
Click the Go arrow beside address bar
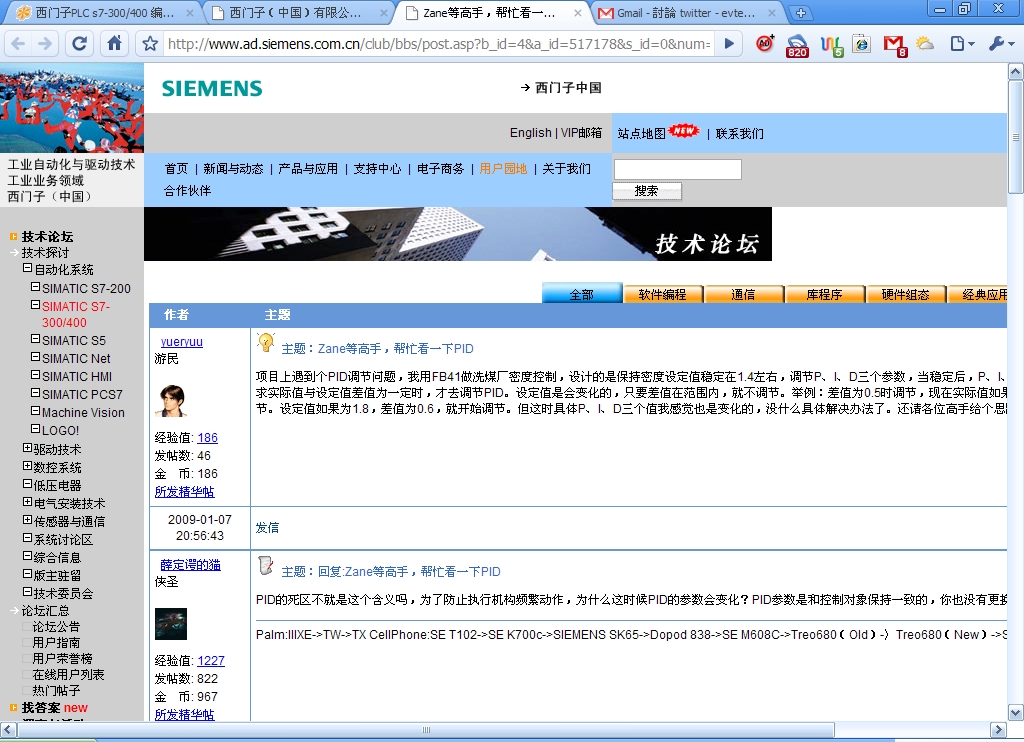(729, 44)
